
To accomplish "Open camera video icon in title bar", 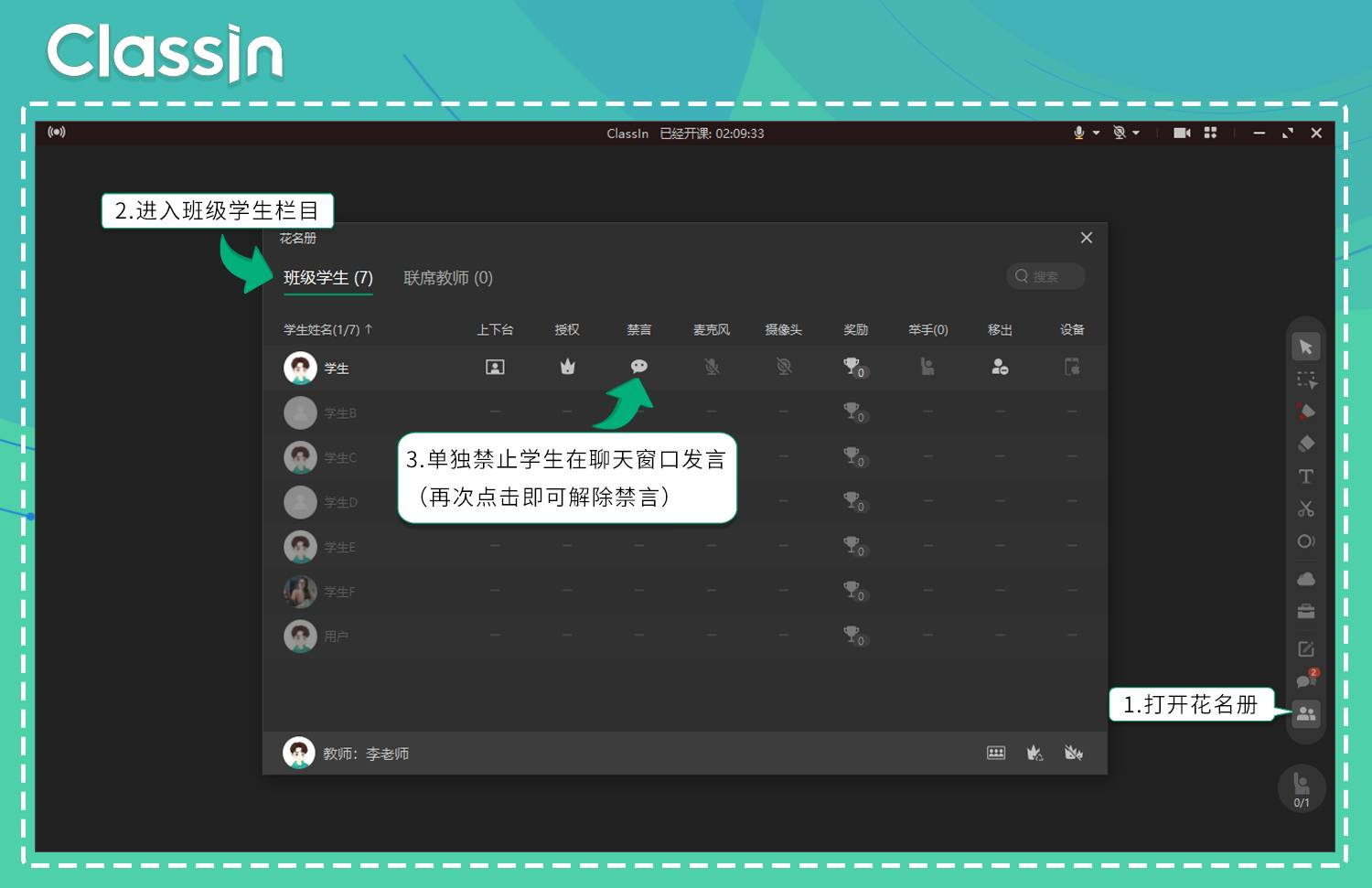I will [1182, 133].
